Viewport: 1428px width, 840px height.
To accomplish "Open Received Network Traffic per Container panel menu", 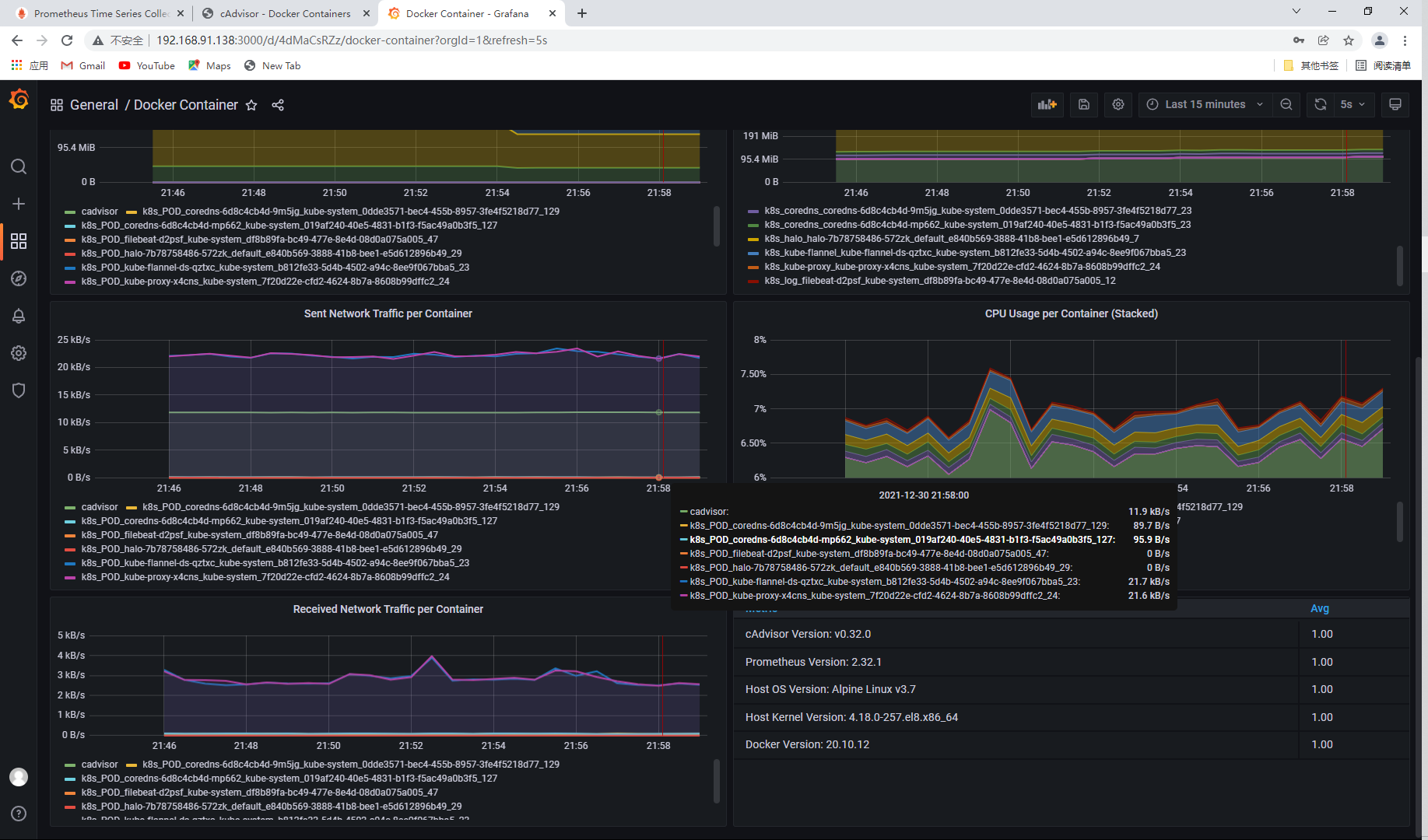I will pyautogui.click(x=388, y=609).
